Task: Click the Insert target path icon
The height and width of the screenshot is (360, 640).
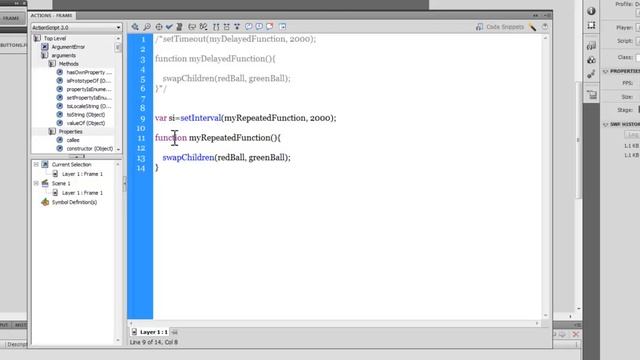Action: pyautogui.click(x=158, y=27)
